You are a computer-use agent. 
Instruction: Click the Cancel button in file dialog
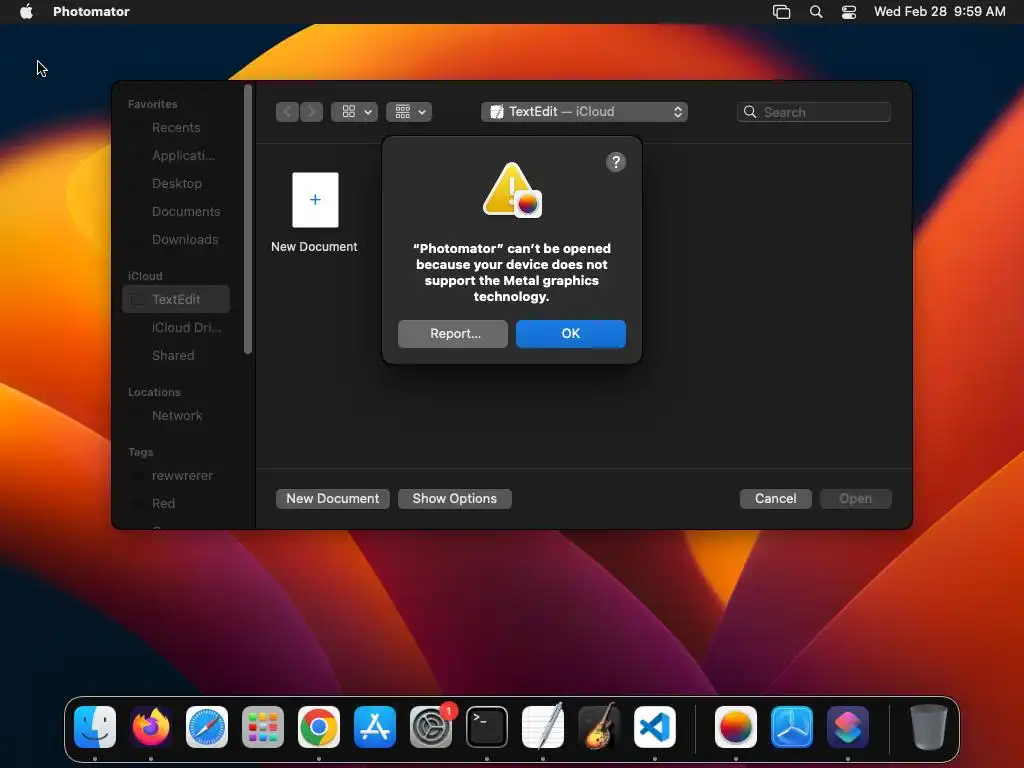click(775, 498)
